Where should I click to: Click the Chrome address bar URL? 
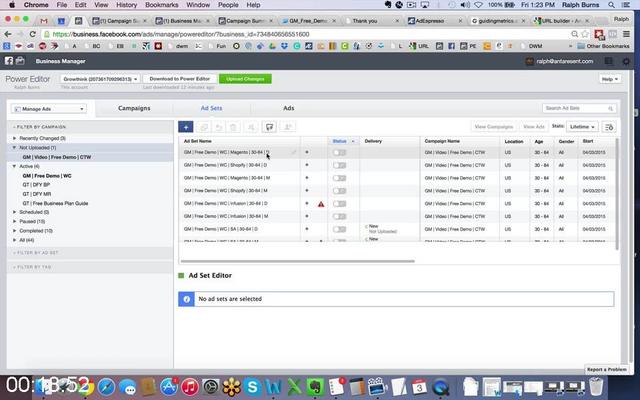point(181,34)
